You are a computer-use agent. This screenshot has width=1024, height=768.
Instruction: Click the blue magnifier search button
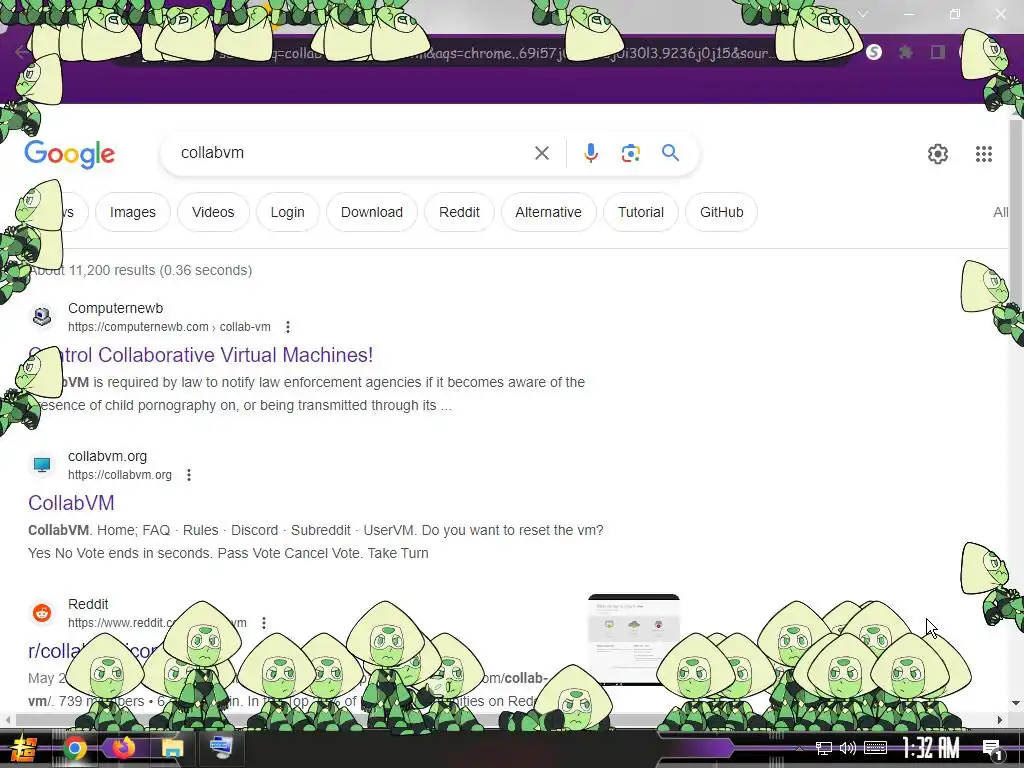point(670,153)
